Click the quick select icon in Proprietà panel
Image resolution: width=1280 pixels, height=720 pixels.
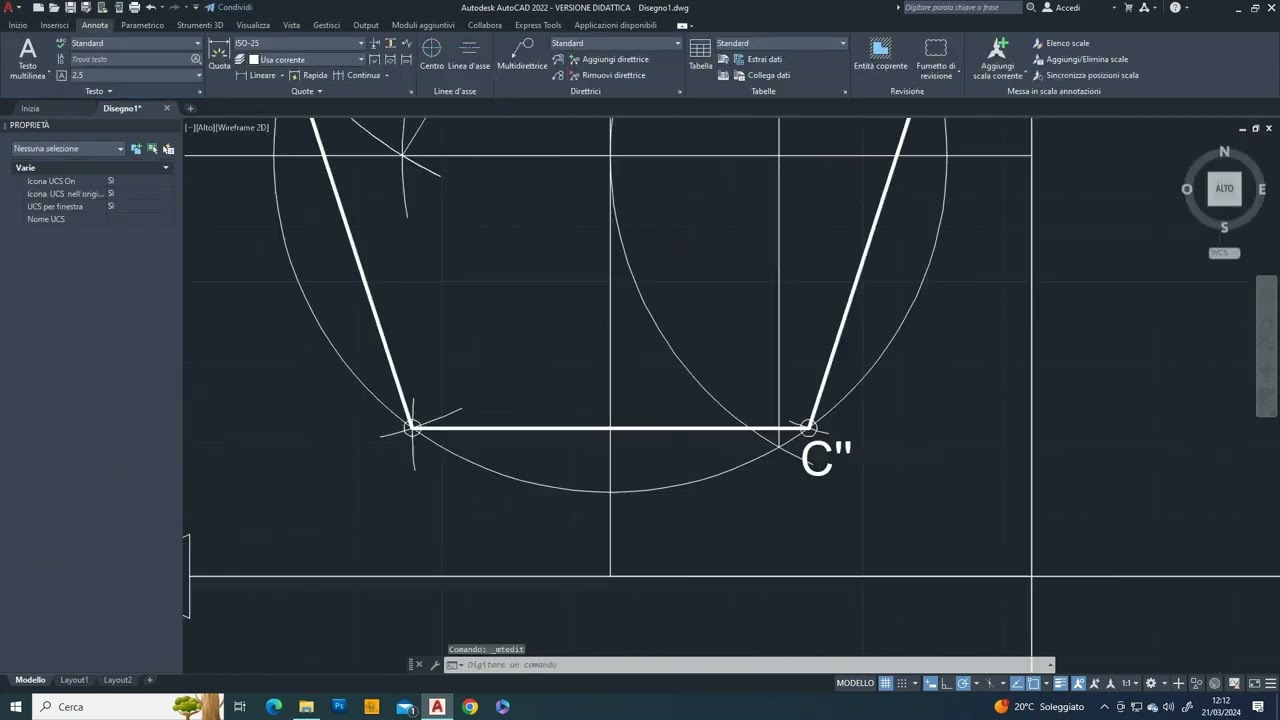point(168,149)
